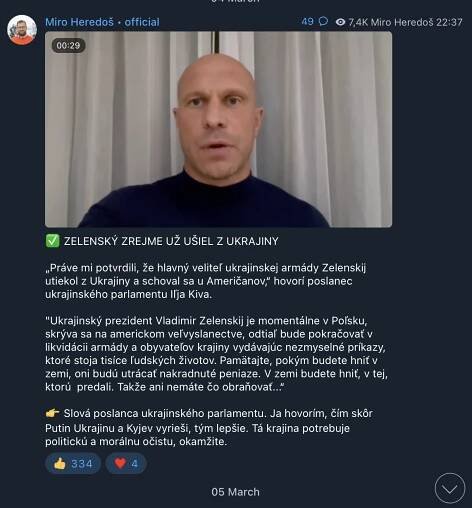This screenshot has height=508, width=472.
Task: Click the paragraph starting 'Ukrajinský prezident Vladimir'
Action: coord(216,354)
